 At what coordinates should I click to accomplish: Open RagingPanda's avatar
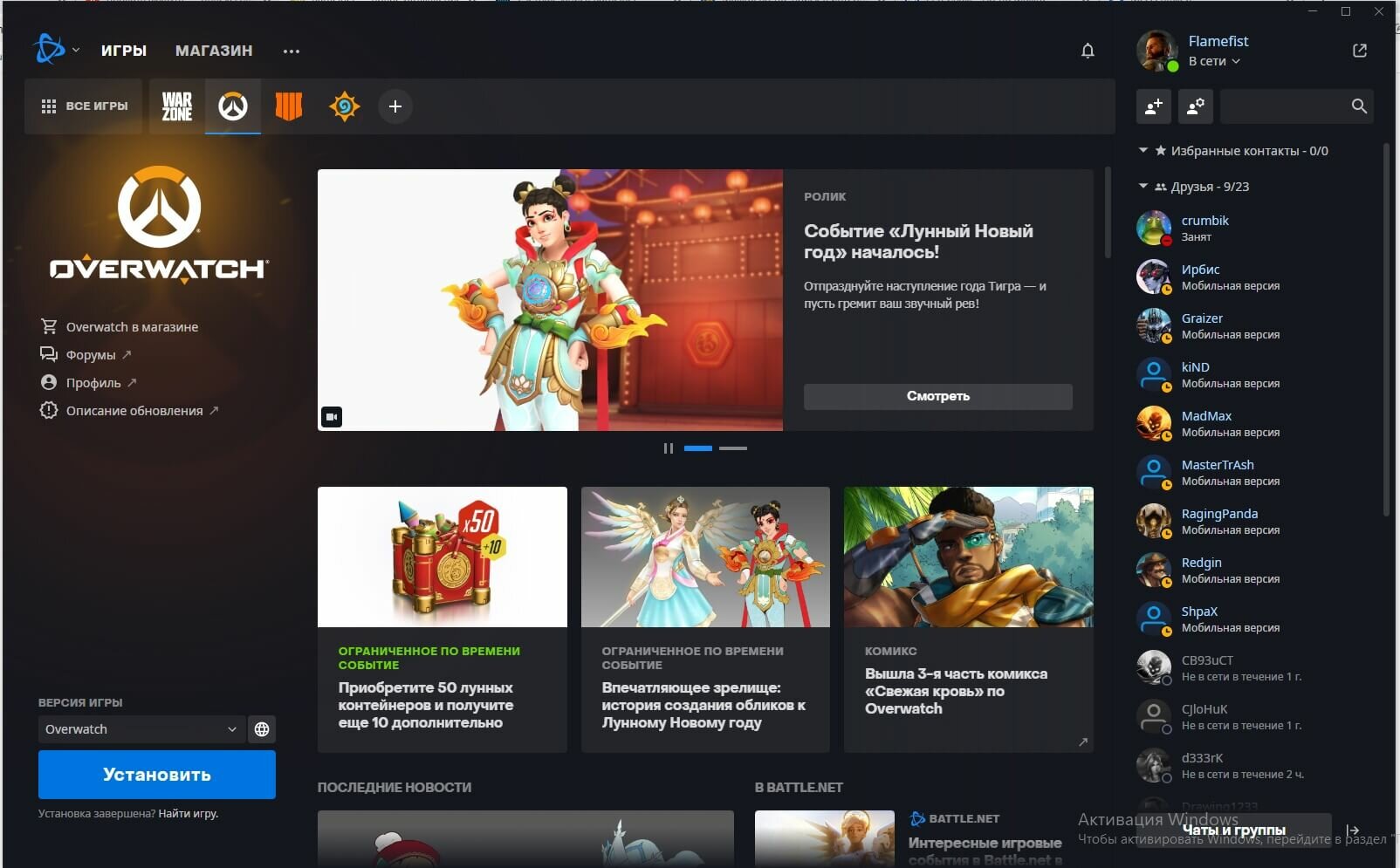1154,521
